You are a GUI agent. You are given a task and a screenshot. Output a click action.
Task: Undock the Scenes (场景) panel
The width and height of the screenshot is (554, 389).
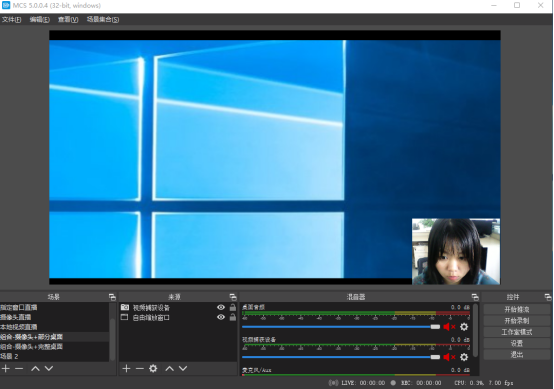(x=112, y=297)
